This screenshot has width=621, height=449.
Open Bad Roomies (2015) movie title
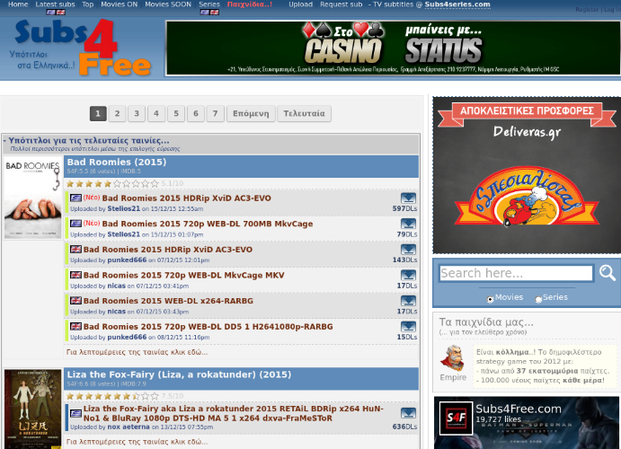(x=116, y=162)
